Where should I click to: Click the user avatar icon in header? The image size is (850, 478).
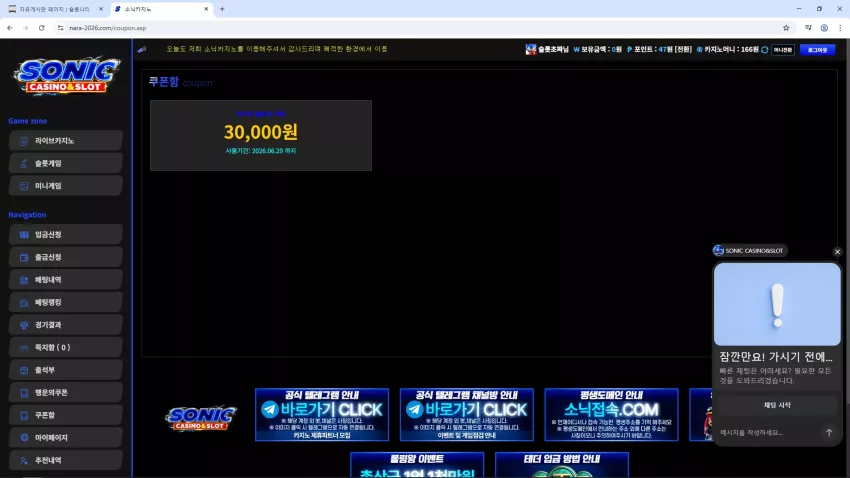(x=531, y=49)
